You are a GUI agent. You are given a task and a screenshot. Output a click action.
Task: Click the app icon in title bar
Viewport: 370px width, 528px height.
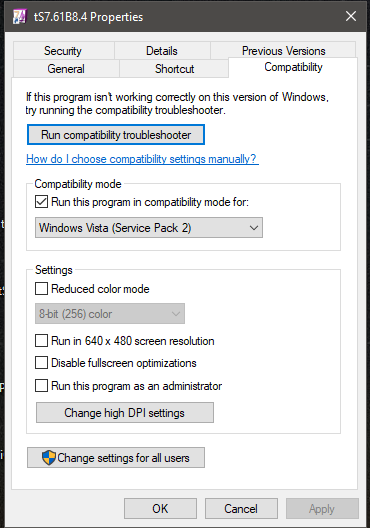[x=19, y=16]
